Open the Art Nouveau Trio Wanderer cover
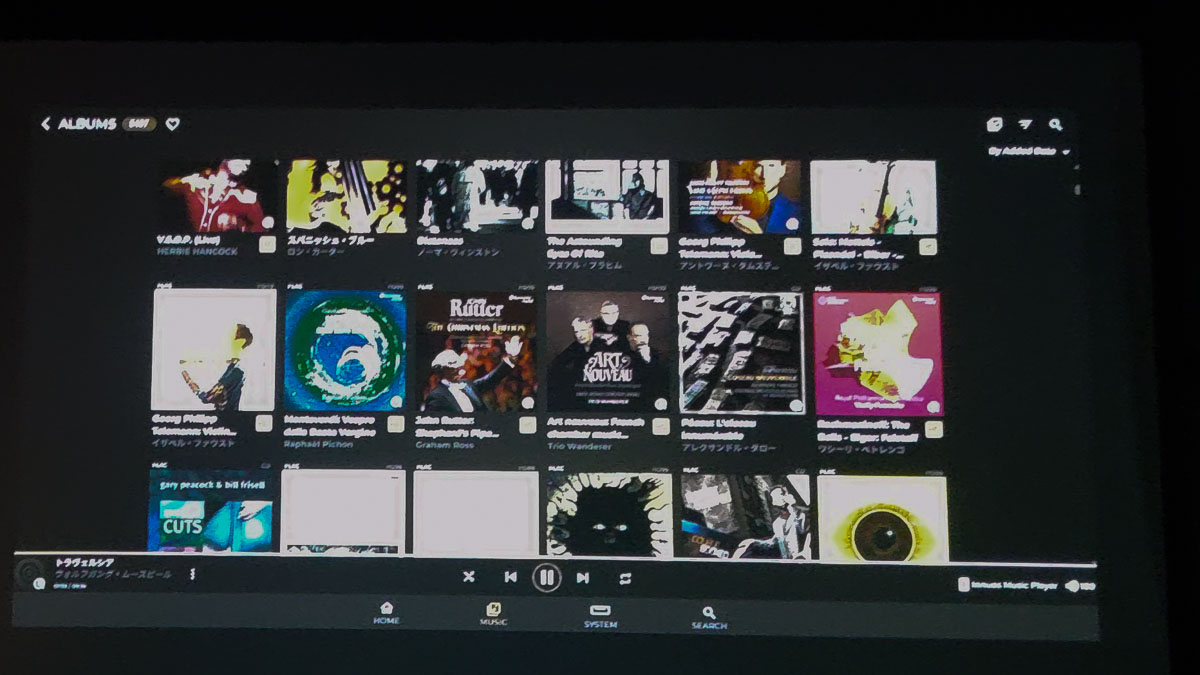This screenshot has height=675, width=1200. tap(608, 352)
